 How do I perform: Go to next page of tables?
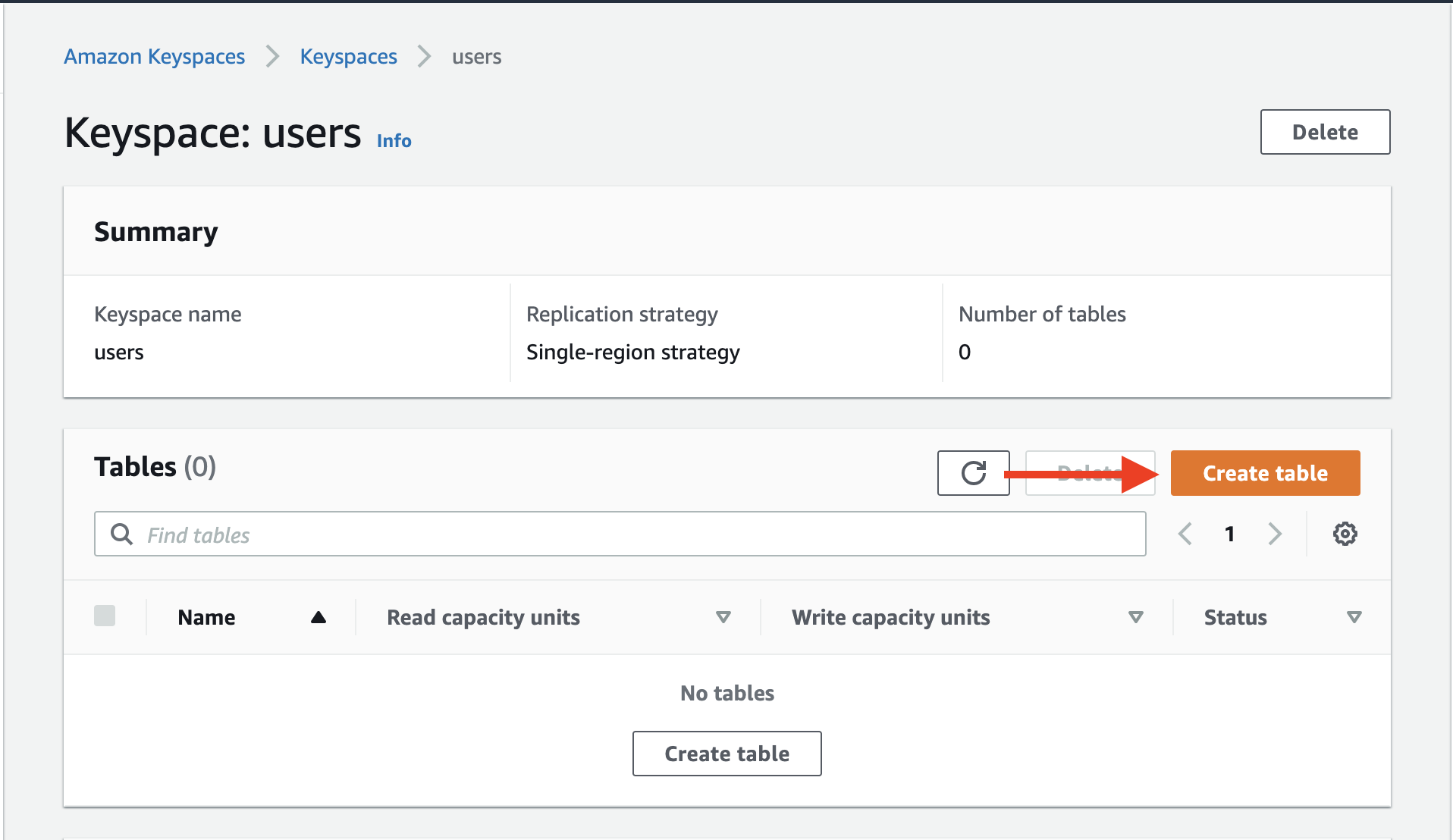pos(1275,534)
